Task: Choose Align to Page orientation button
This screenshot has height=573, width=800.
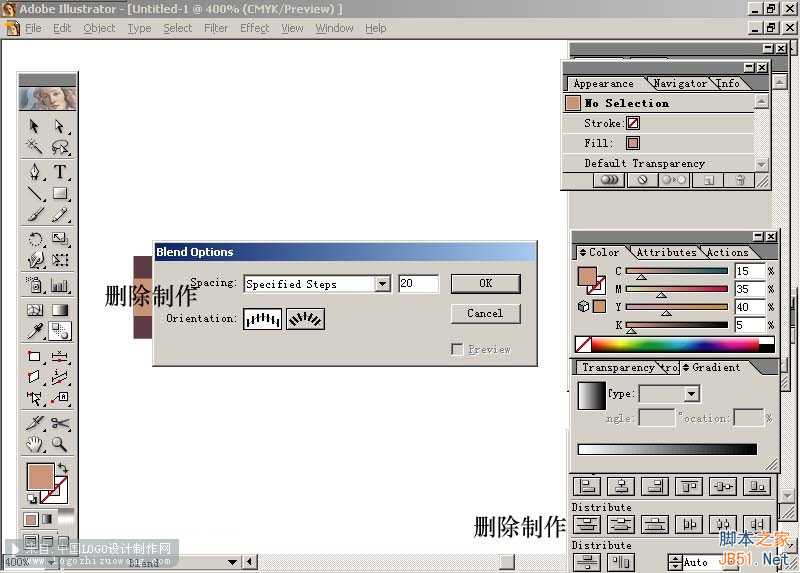Action: click(262, 319)
